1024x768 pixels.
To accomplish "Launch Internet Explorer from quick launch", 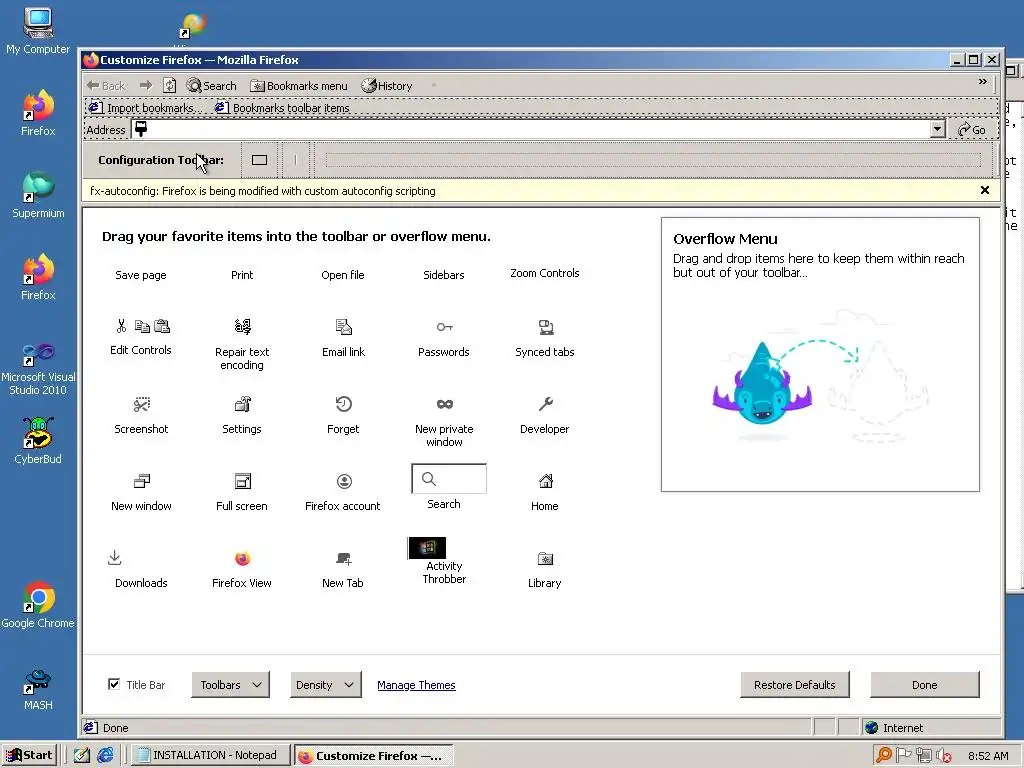I will coord(105,755).
